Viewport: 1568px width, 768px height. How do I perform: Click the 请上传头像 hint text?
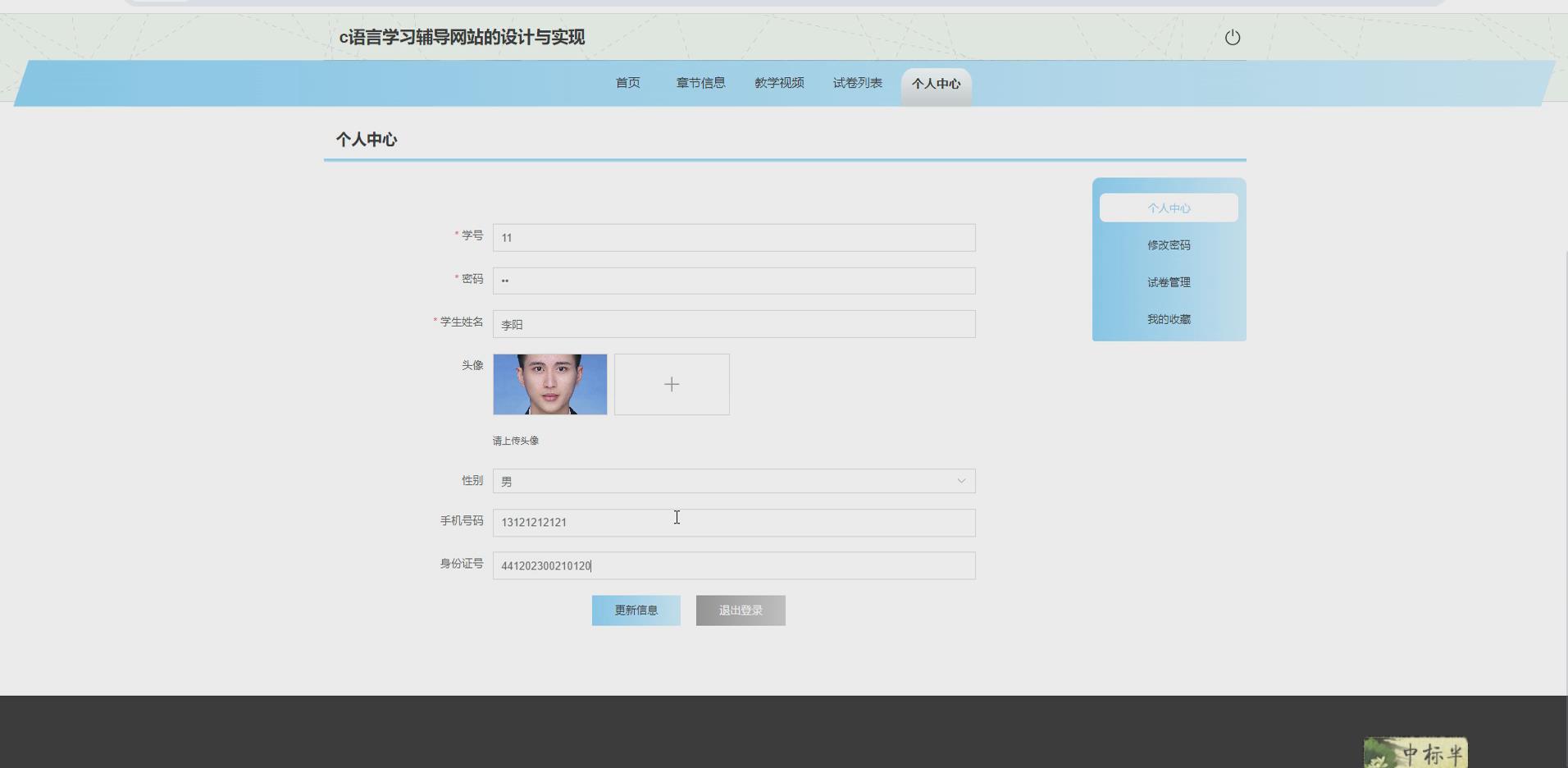tap(516, 441)
